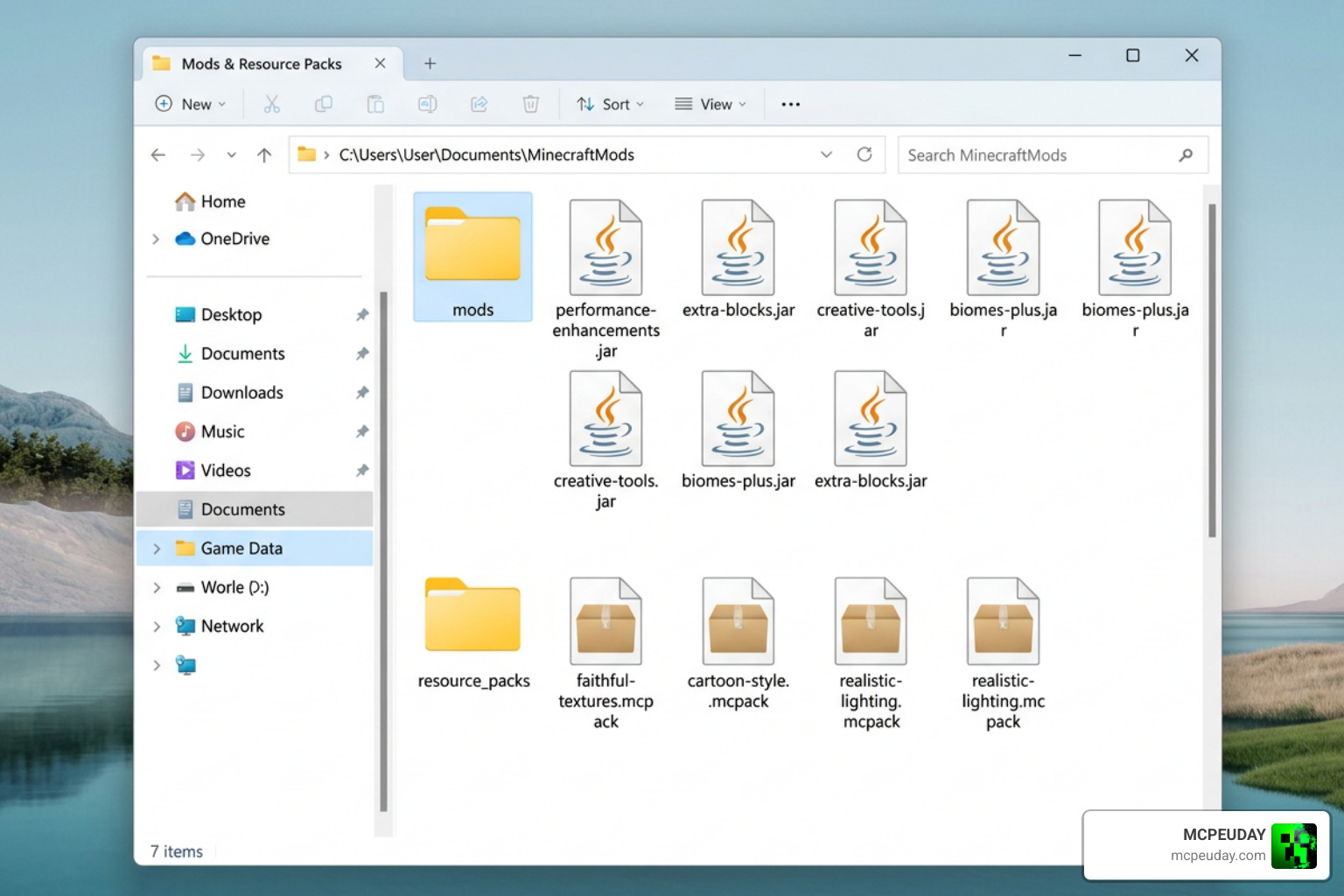Click the Copy icon in toolbar

coord(324,104)
